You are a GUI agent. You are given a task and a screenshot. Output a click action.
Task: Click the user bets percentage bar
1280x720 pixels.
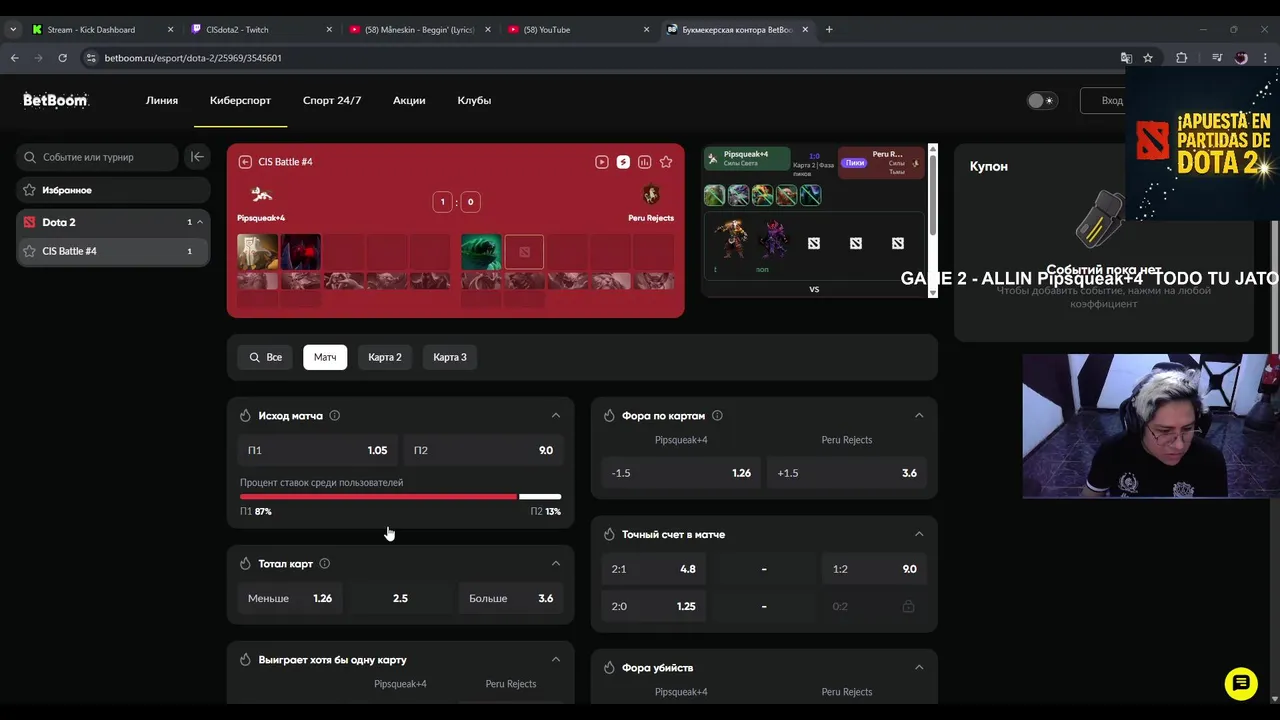[400, 496]
